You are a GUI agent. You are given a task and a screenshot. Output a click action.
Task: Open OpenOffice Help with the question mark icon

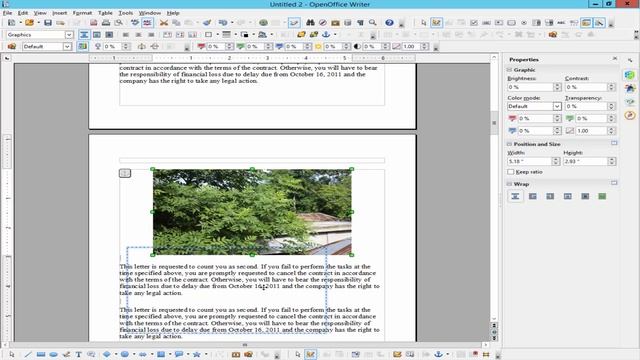389,23
